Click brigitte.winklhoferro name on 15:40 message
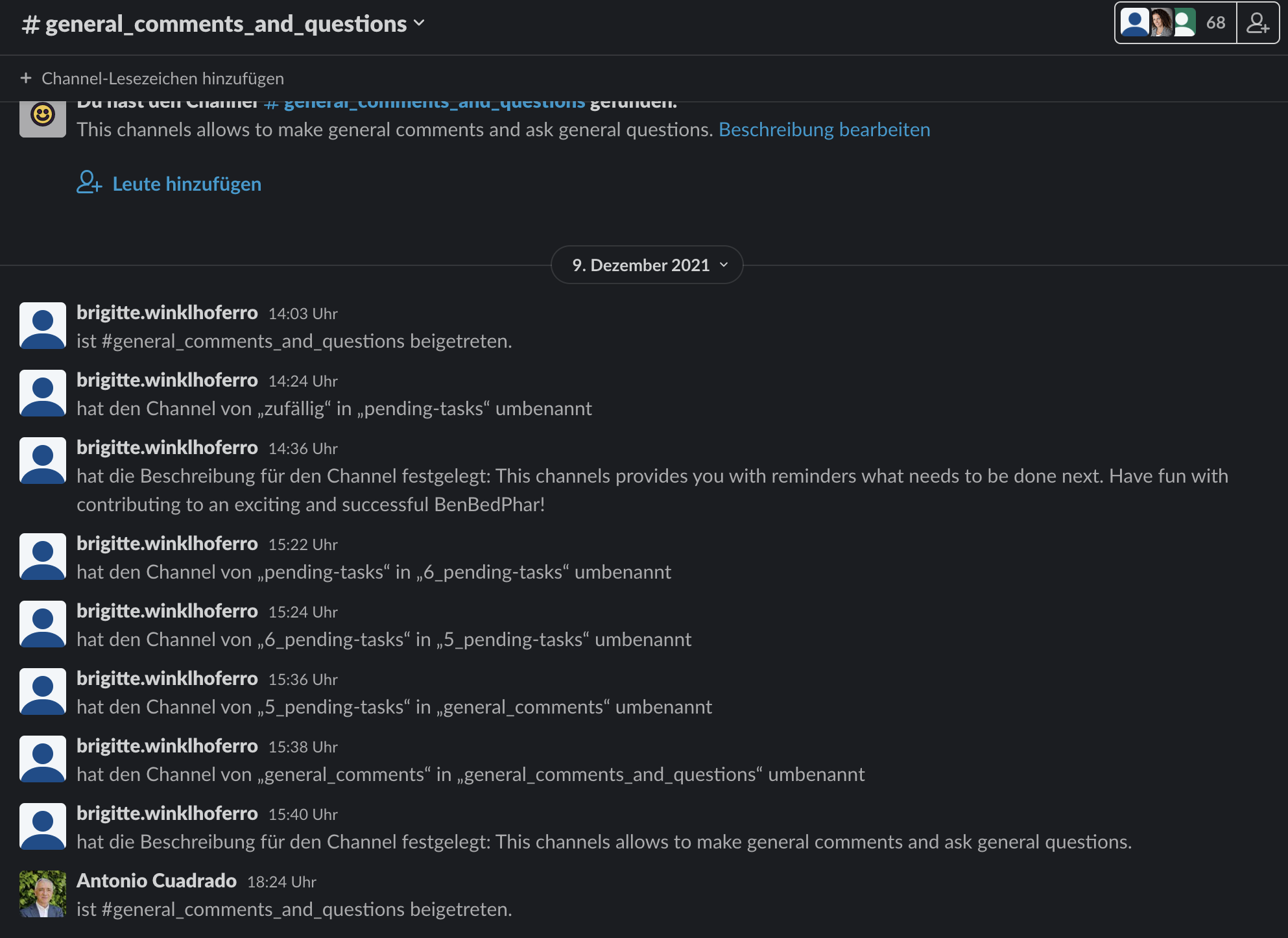 167,813
